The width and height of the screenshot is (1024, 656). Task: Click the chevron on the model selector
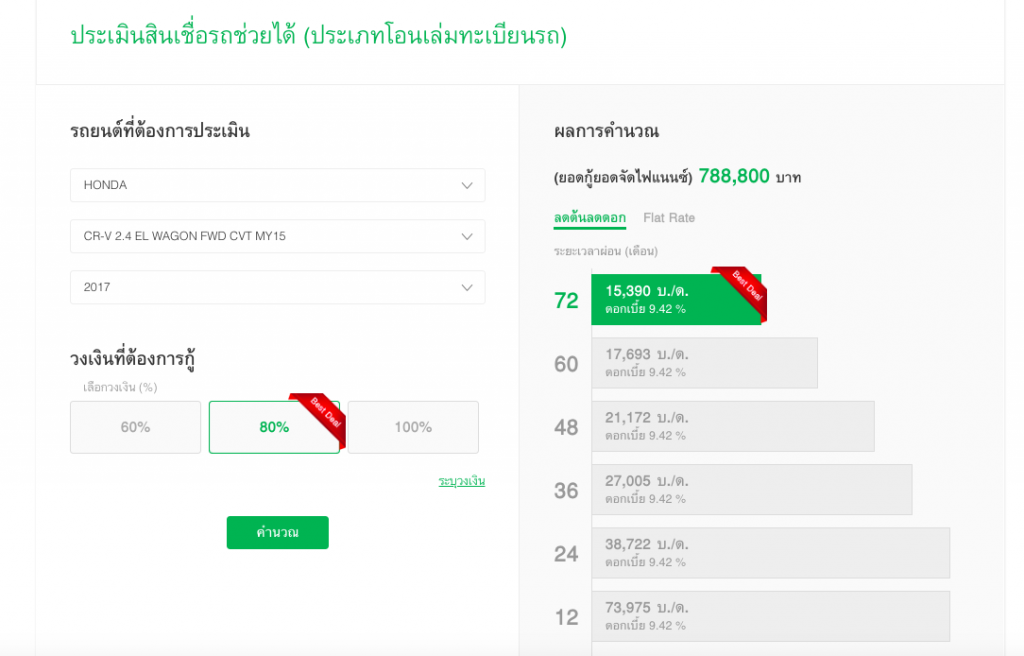click(466, 236)
